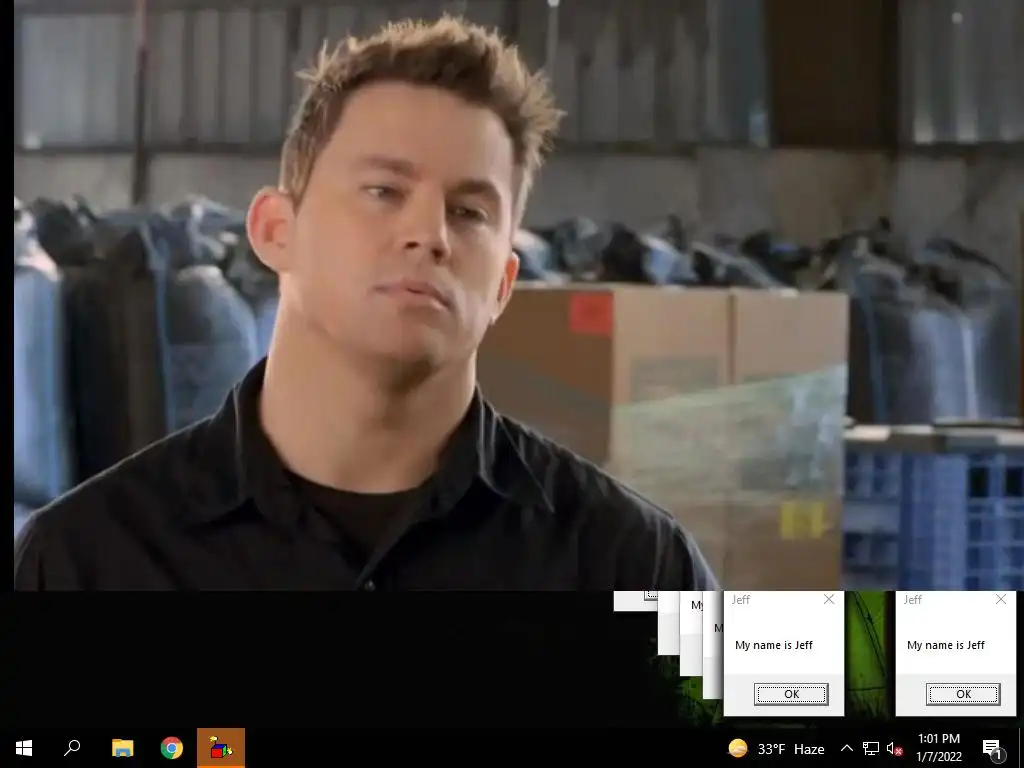Select the highlighted colored-blocks app on the taskbar
The width and height of the screenshot is (1024, 768).
click(221, 748)
